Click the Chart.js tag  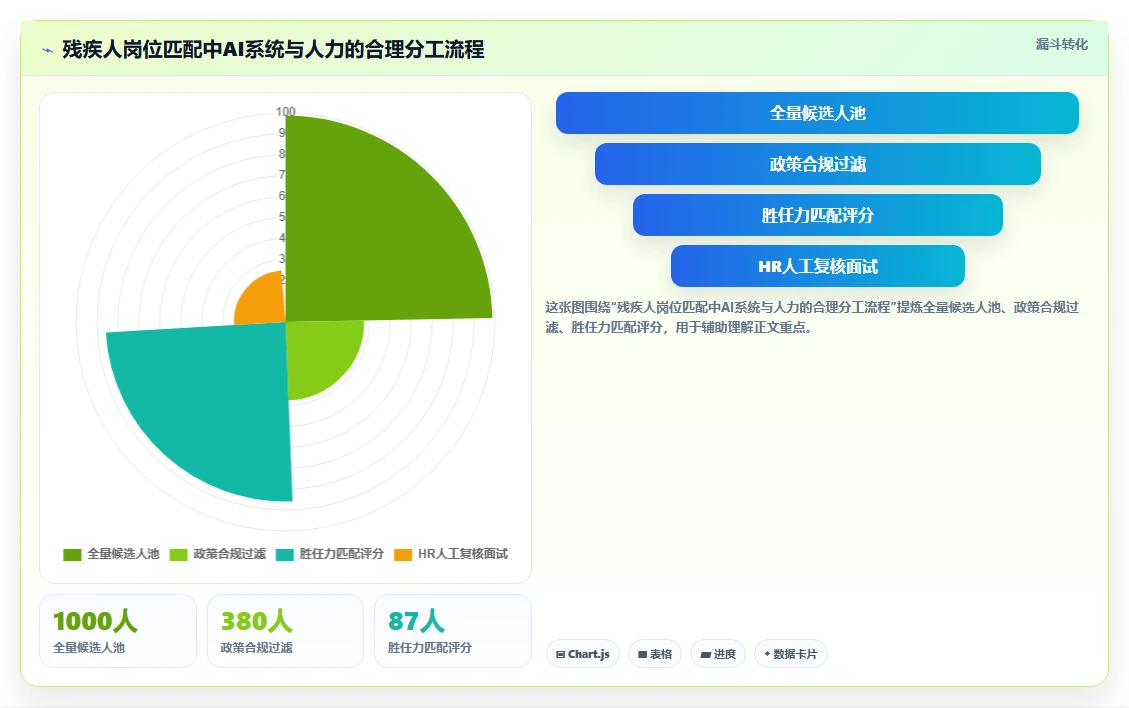coord(583,654)
